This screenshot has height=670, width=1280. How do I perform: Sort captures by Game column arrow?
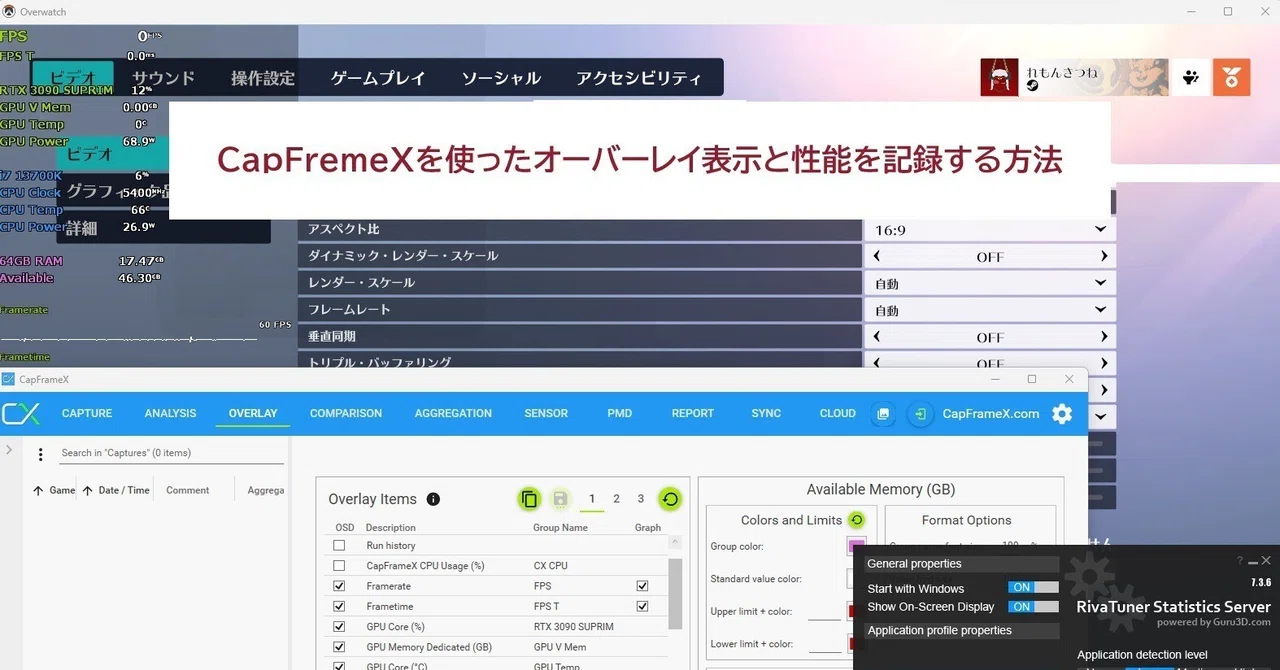(38, 491)
